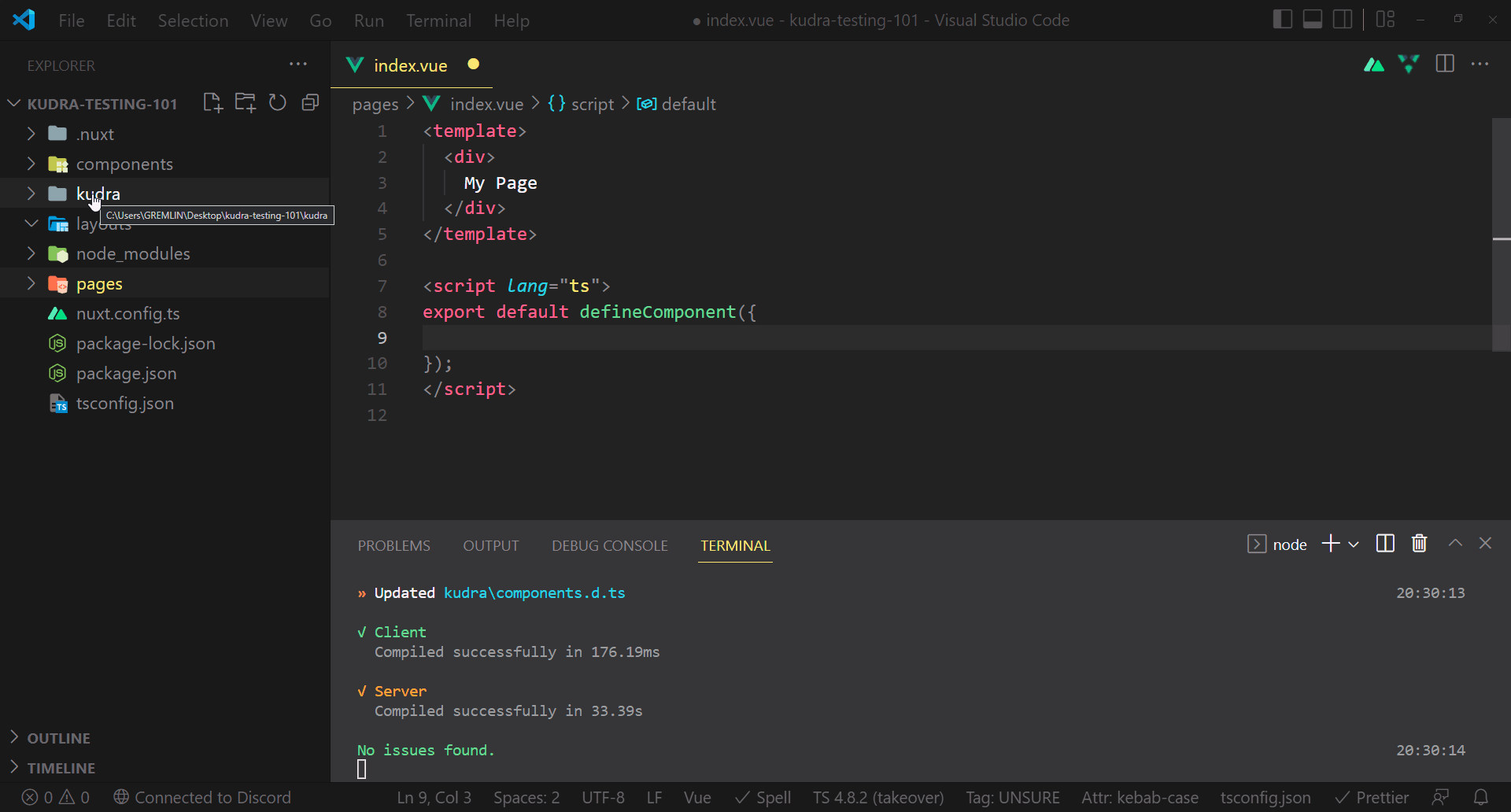The width and height of the screenshot is (1511, 812).
Task: Collapse all folders in Explorer
Action: point(310,103)
